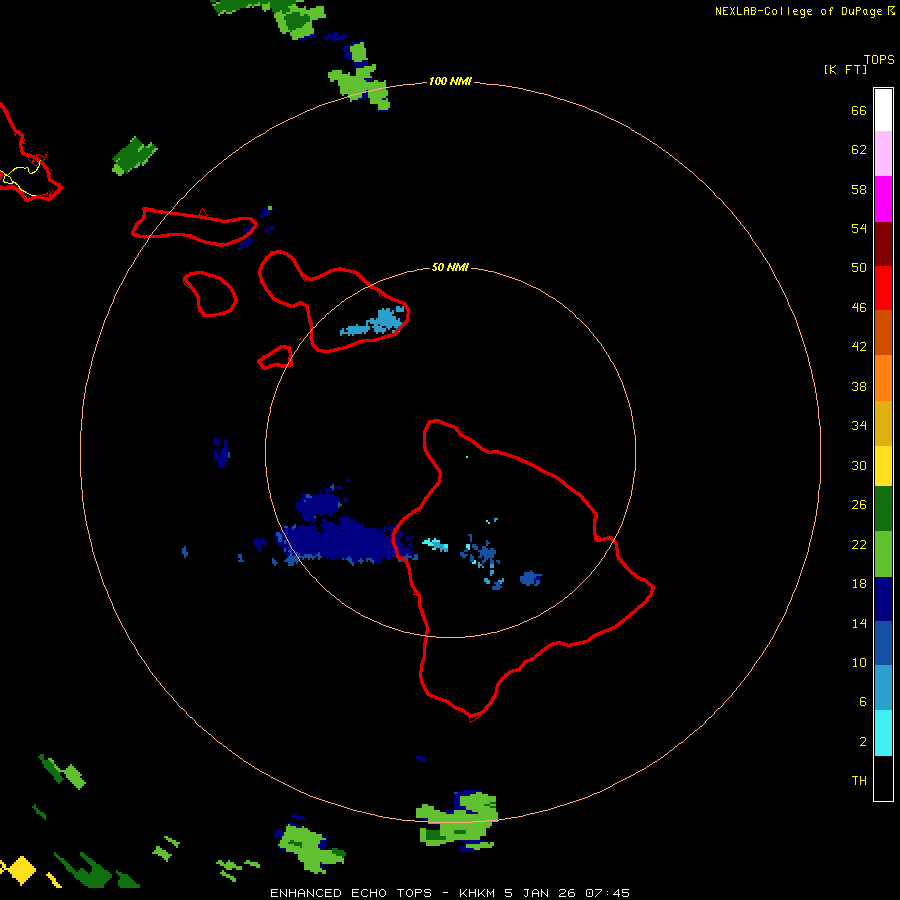The width and height of the screenshot is (900, 900).
Task: Select the light green legend swatch
Action: click(x=883, y=554)
